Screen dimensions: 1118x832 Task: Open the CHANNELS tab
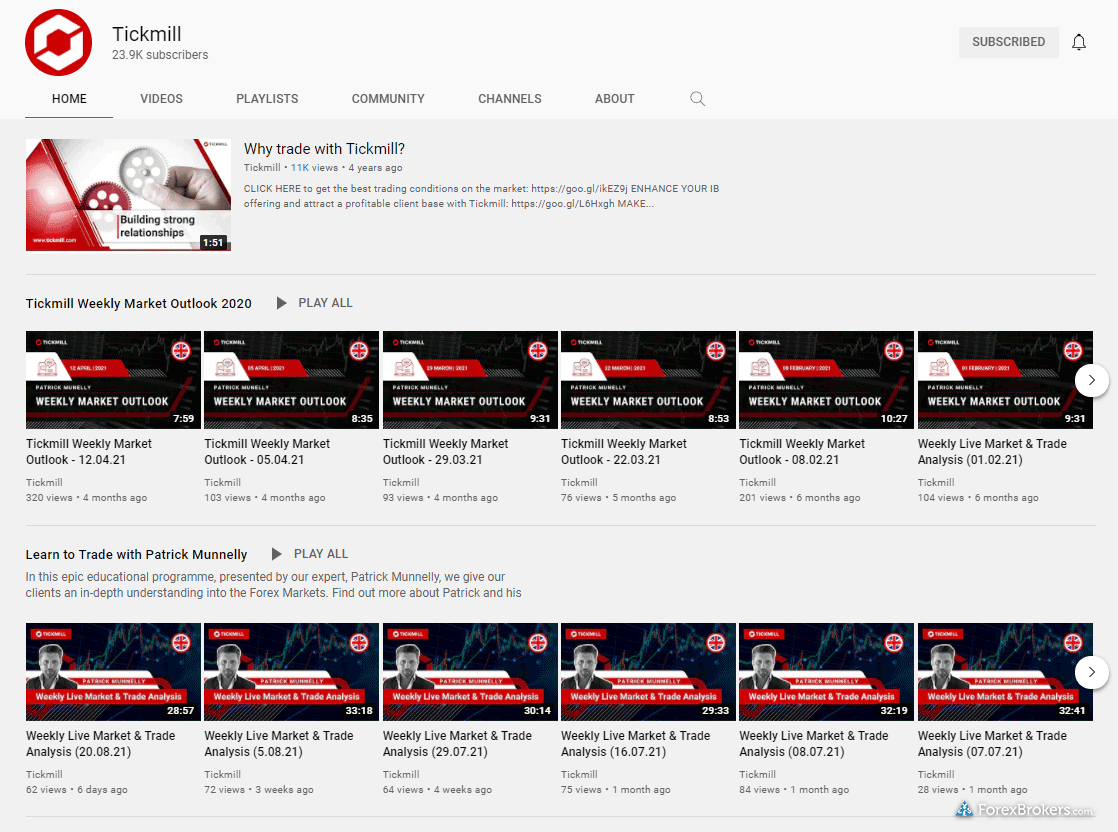pyautogui.click(x=510, y=99)
